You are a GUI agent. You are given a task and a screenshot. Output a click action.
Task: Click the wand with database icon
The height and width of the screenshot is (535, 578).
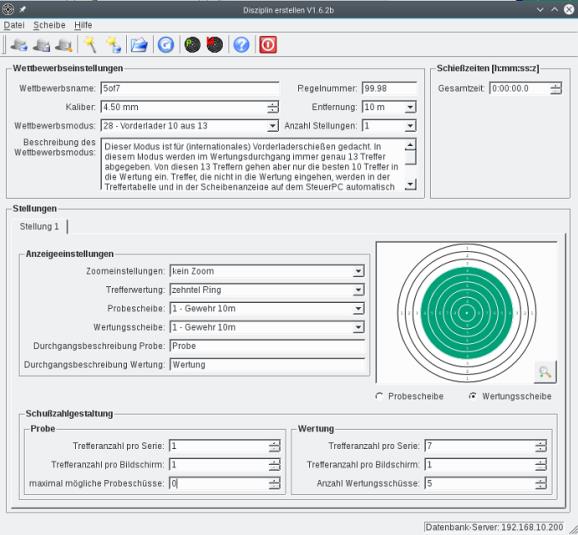point(113,45)
